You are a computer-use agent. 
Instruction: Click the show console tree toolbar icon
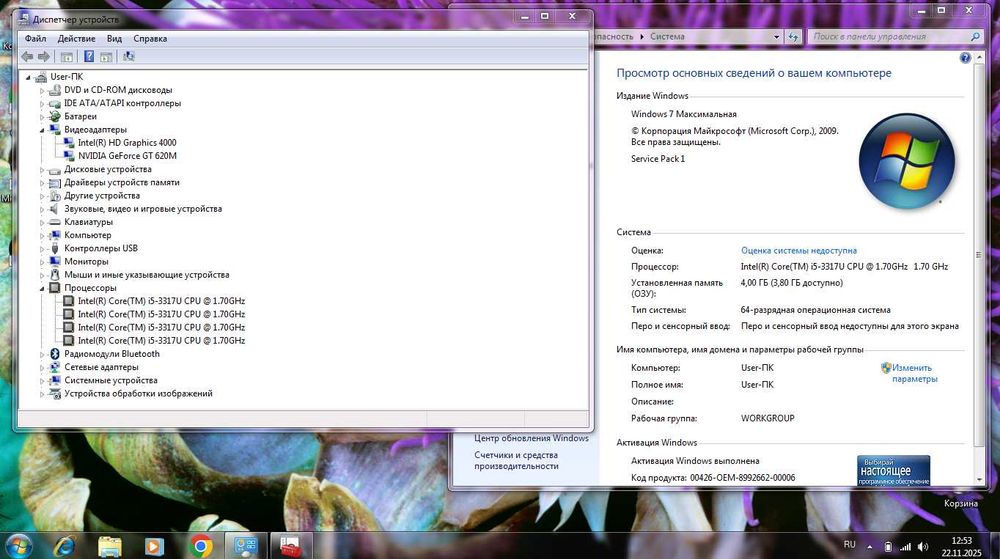pyautogui.click(x=66, y=57)
